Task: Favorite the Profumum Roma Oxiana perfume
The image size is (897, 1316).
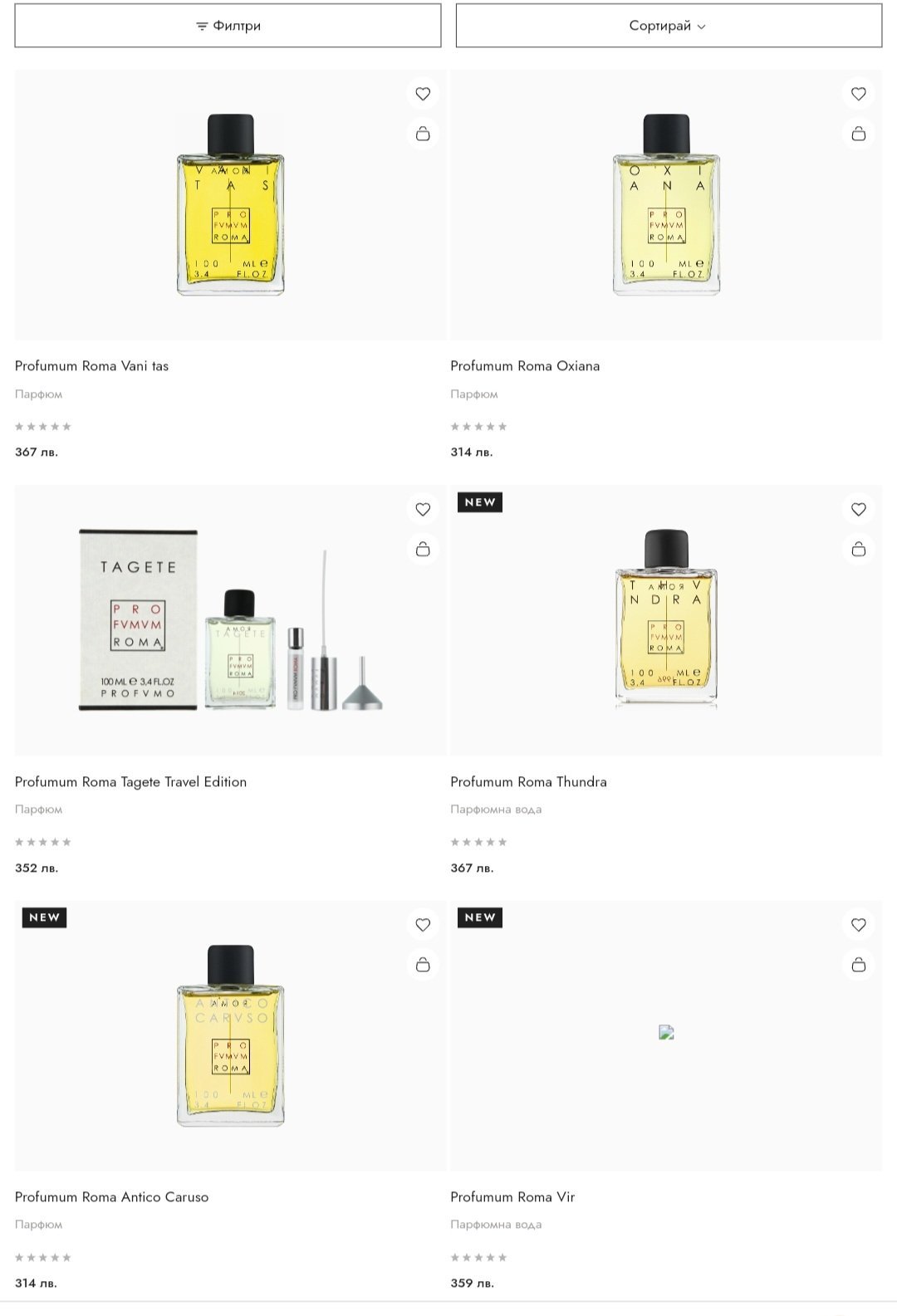Action: coord(858,94)
